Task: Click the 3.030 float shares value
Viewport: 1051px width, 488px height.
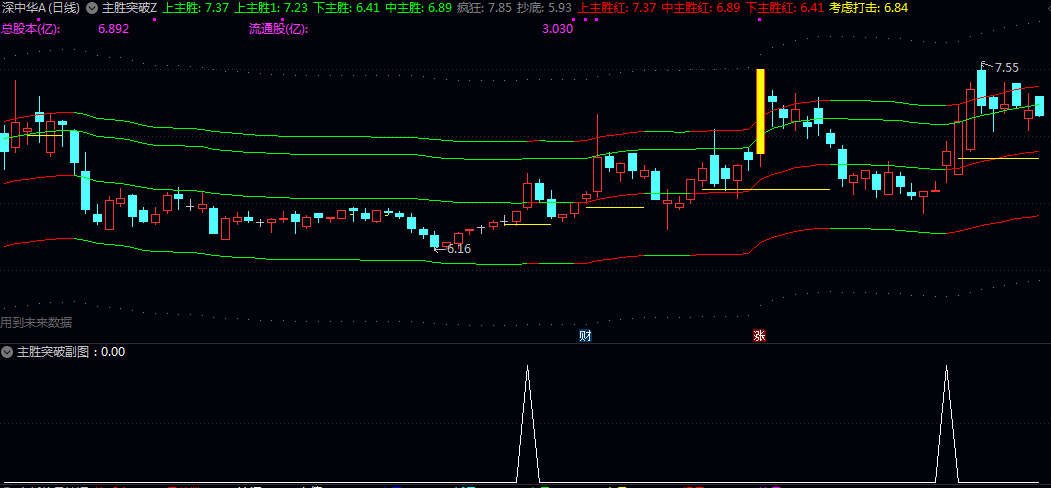Action: (558, 29)
